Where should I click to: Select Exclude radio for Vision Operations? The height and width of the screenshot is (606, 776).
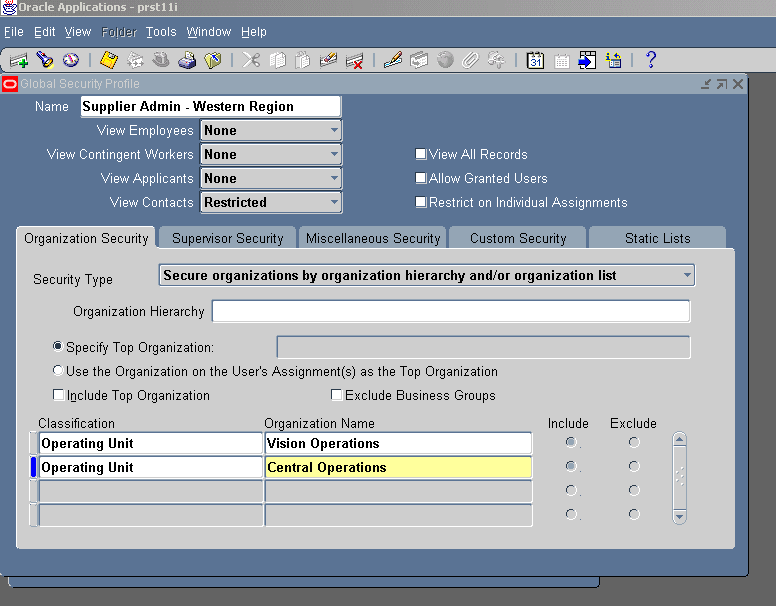coord(634,442)
